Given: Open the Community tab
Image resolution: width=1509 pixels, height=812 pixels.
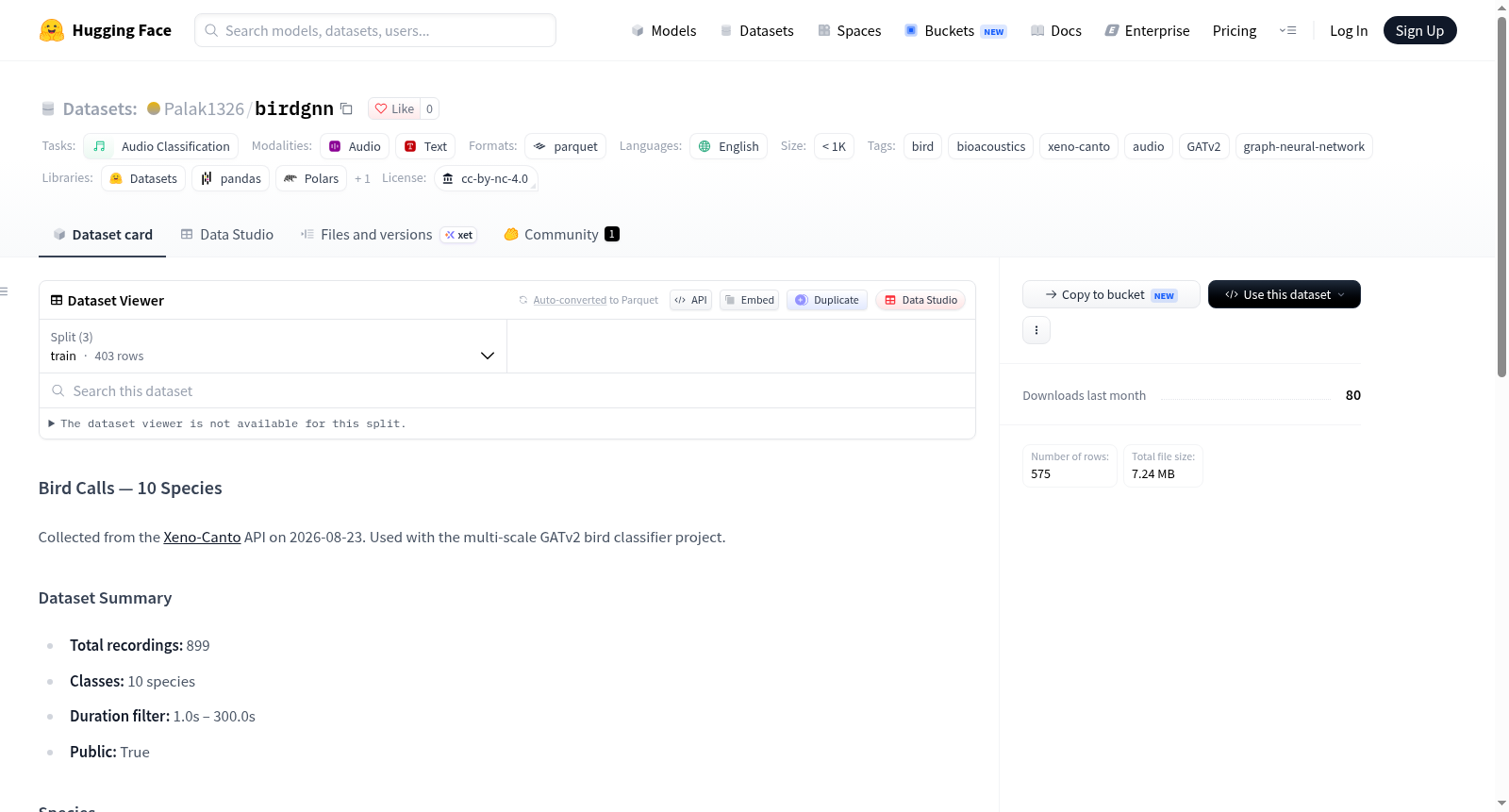Looking at the screenshot, I should [561, 234].
